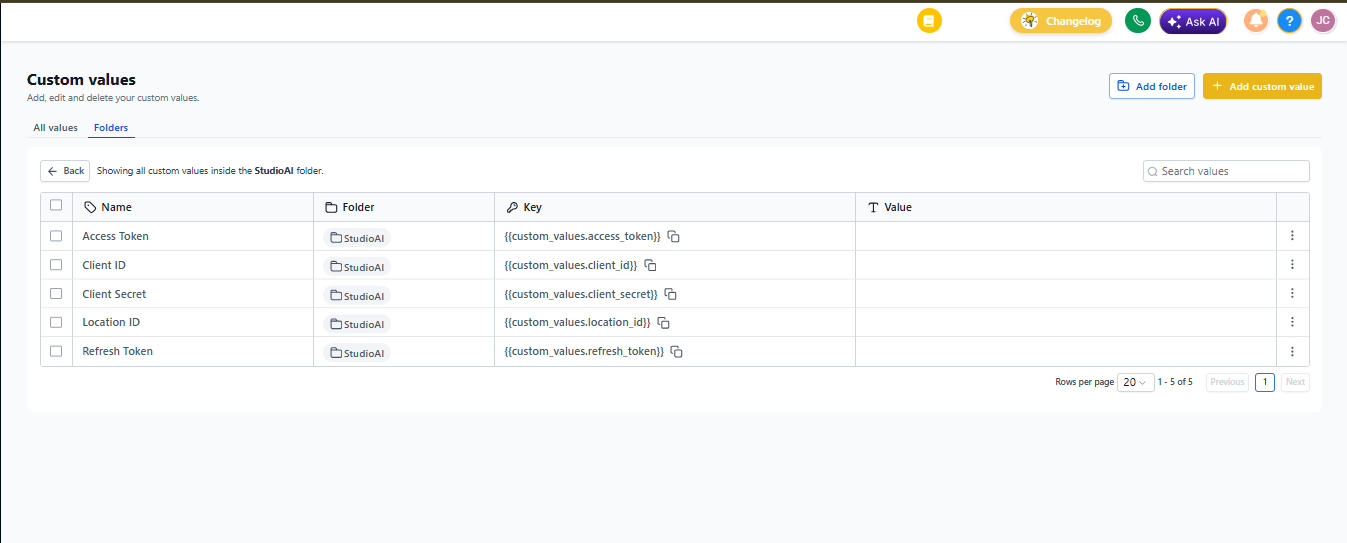Click the StudioAI folder tag in Refresh Token row
This screenshot has width=1347, height=543.
point(357,353)
